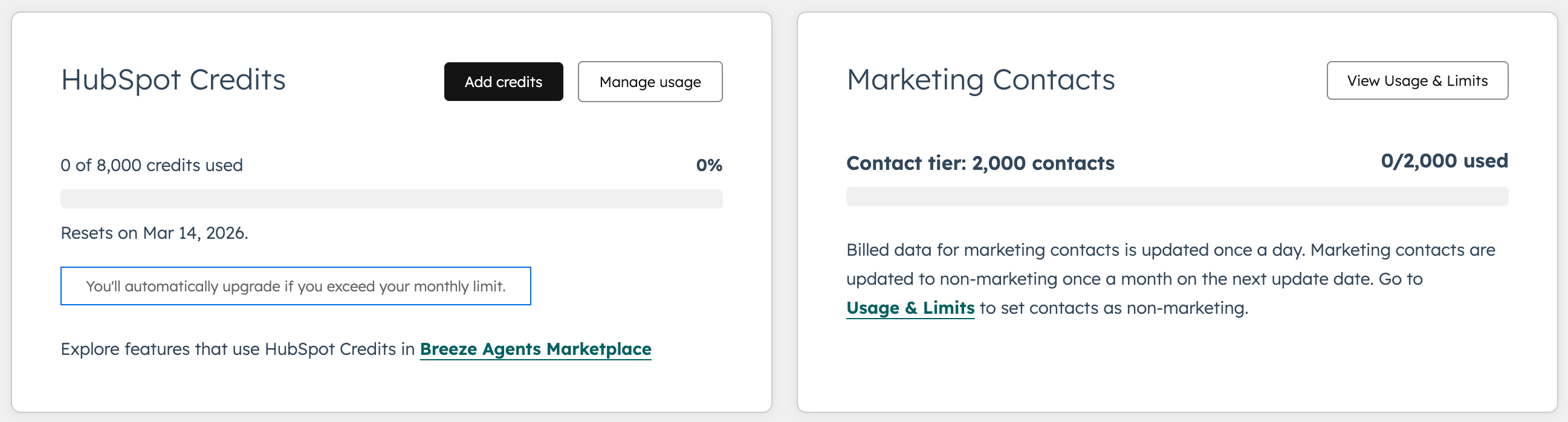Click View Usage & Limits for Marketing Contacts

point(1416,80)
